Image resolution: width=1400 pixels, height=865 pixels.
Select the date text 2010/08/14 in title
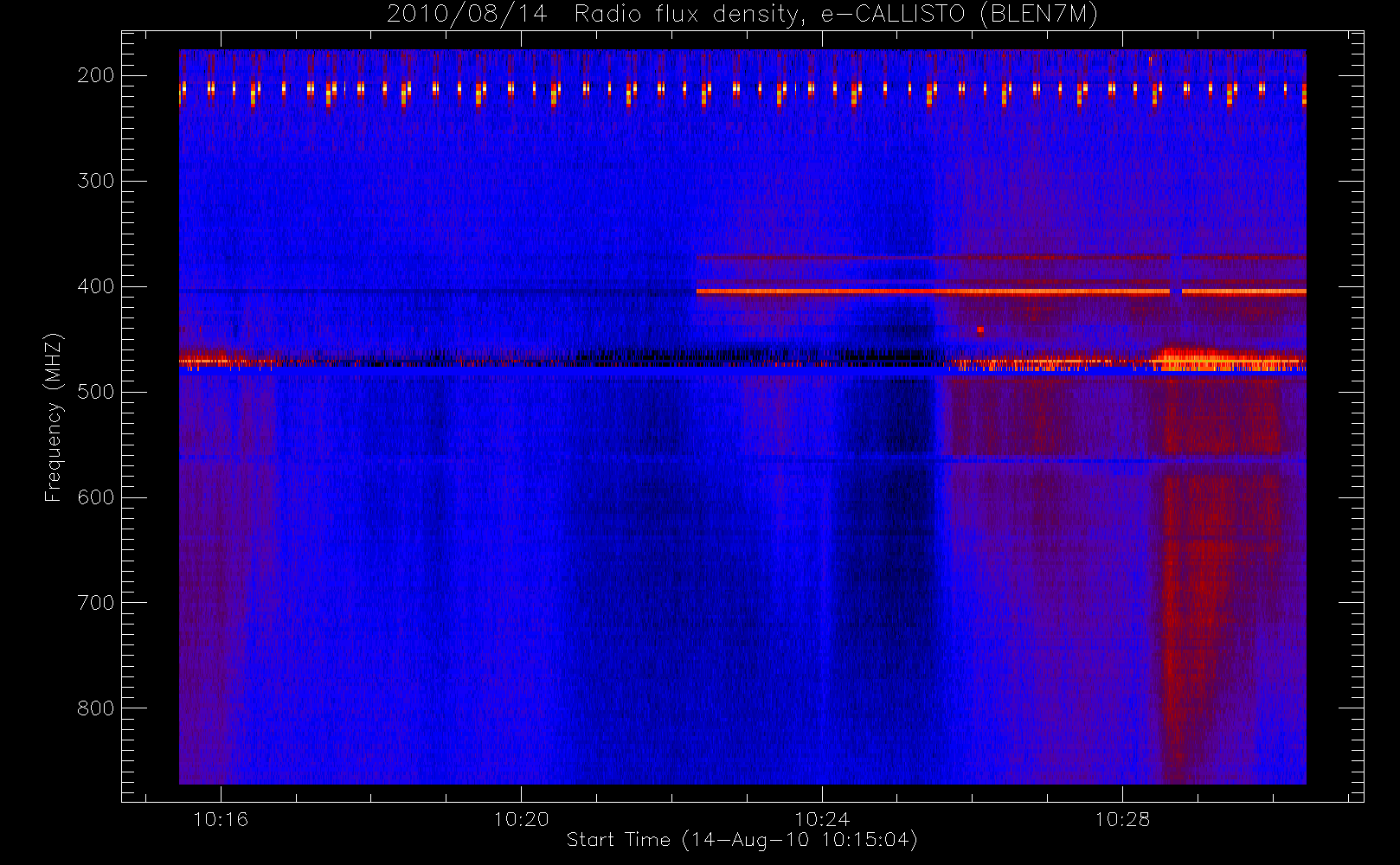tap(467, 15)
